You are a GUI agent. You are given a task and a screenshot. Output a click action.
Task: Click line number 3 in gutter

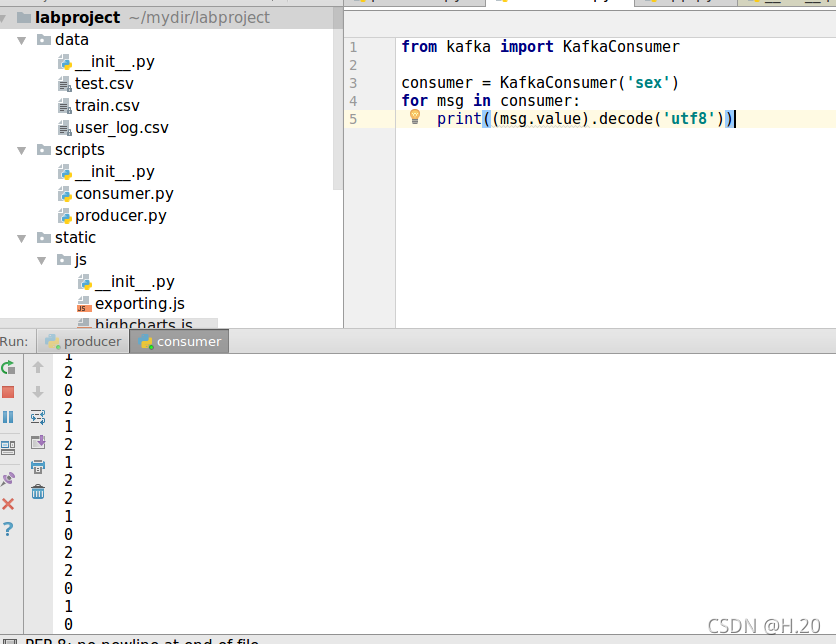(x=353, y=83)
